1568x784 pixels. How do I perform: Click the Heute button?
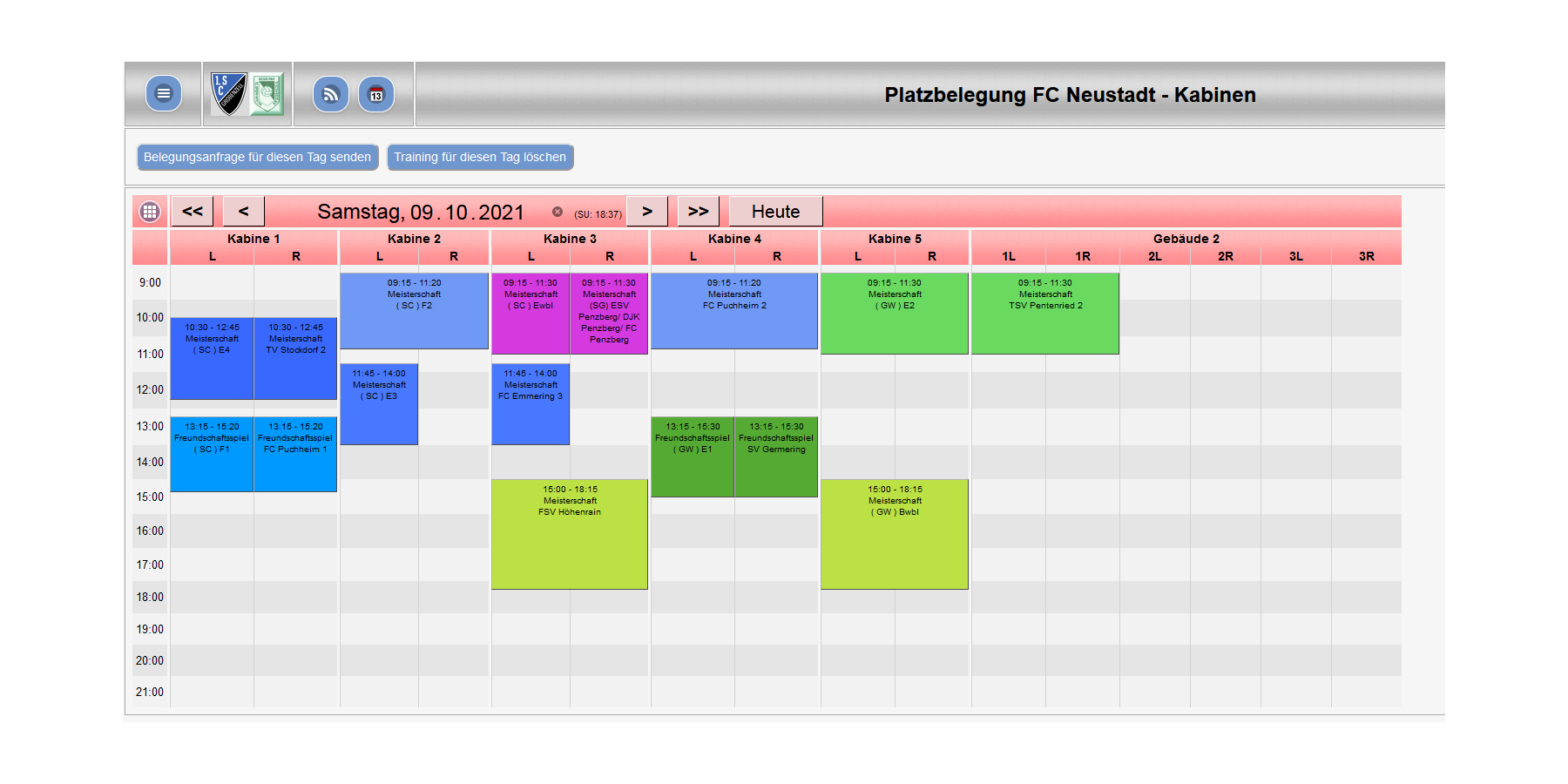tap(776, 211)
